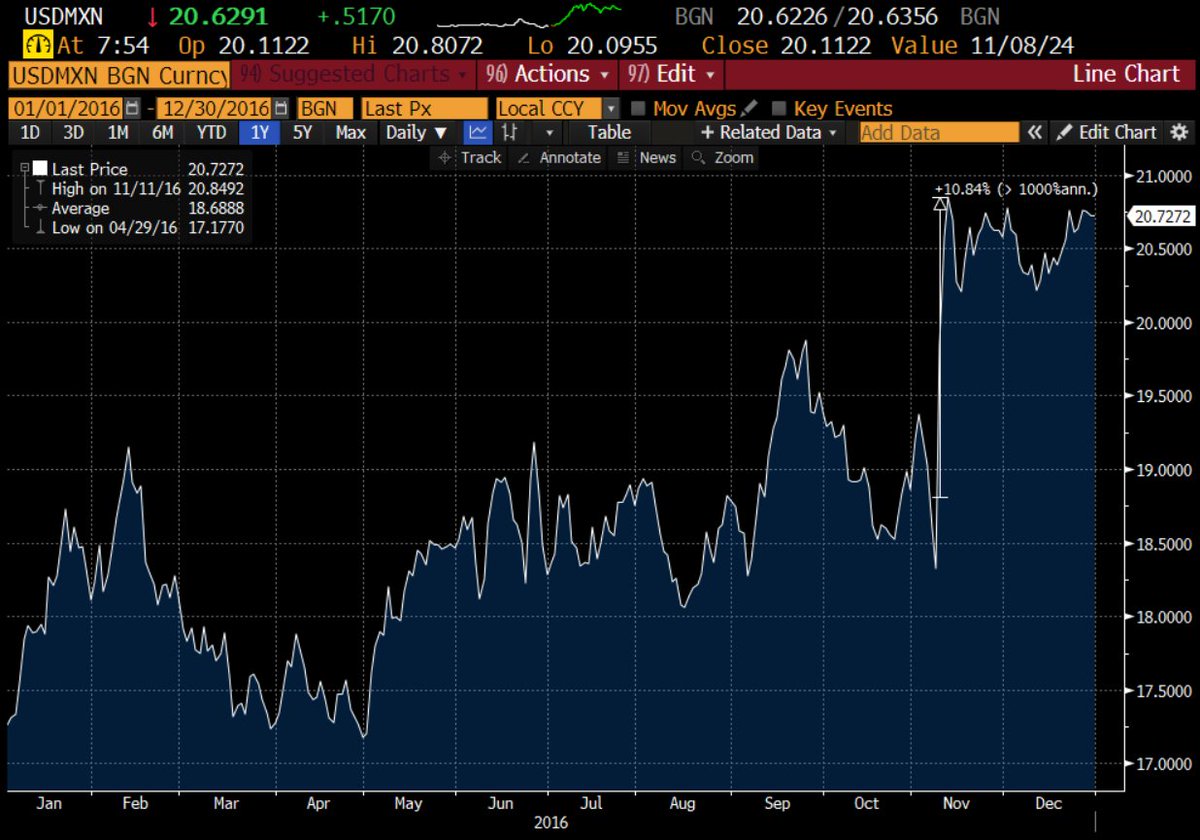Viewport: 1200px width, 840px height.
Task: Click the pencil icon beside Mov Avgs
Action: [749, 109]
